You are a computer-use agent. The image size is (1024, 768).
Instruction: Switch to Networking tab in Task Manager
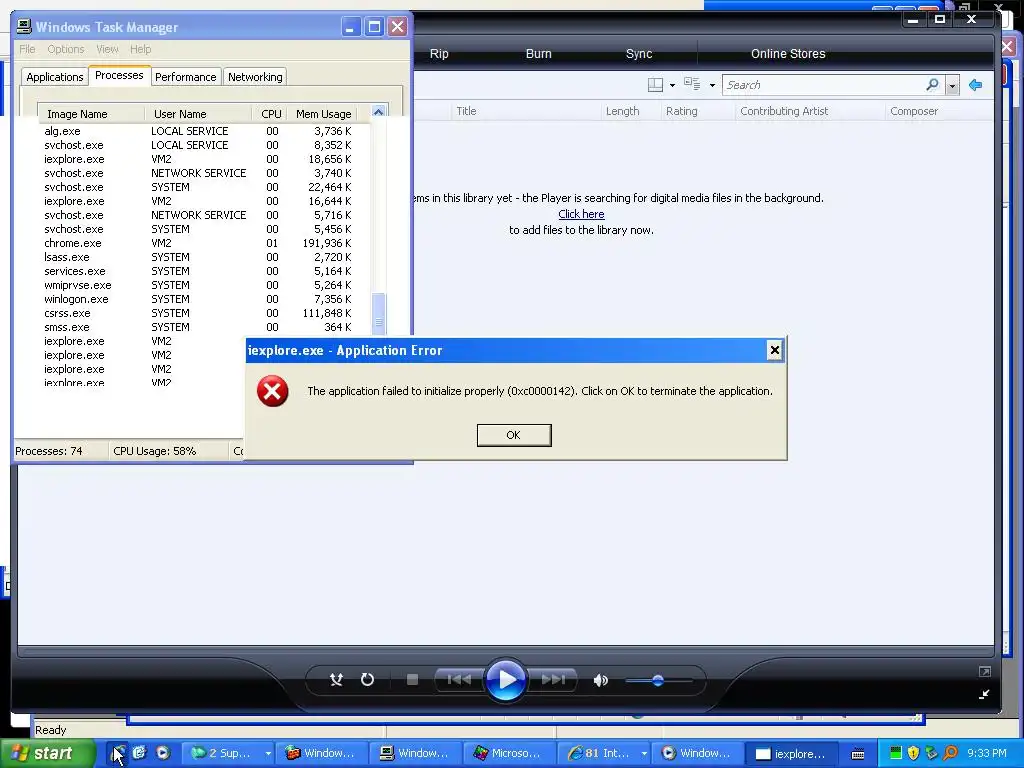point(255,77)
